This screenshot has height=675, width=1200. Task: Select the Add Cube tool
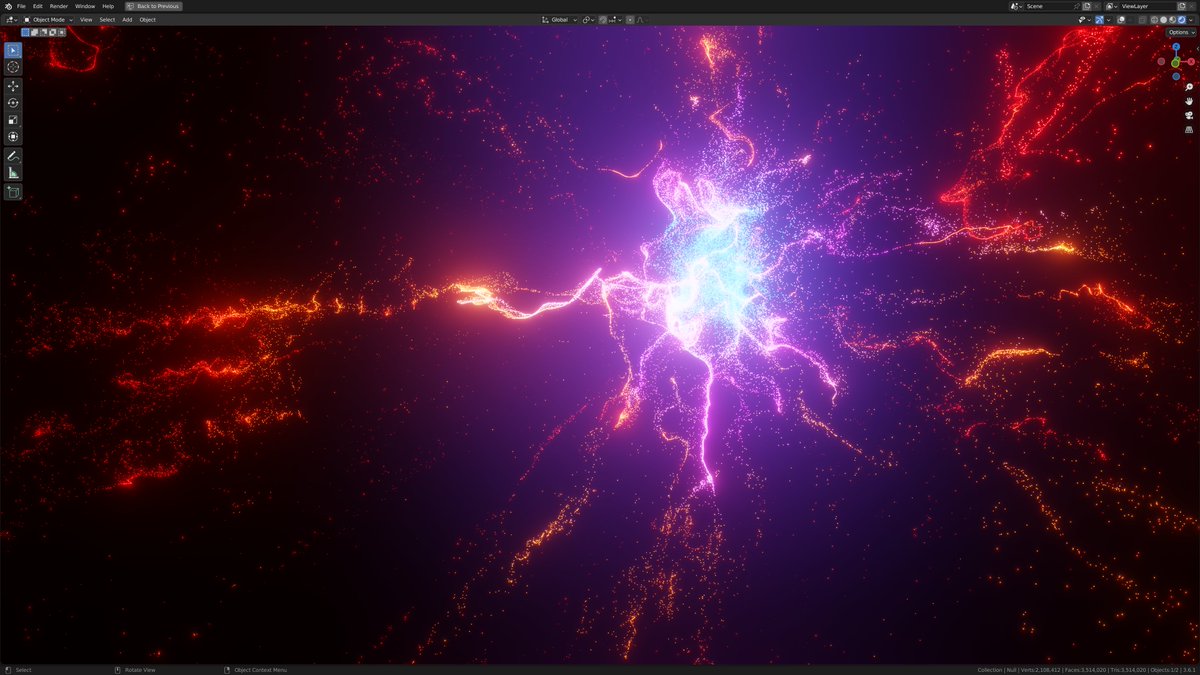coord(13,192)
